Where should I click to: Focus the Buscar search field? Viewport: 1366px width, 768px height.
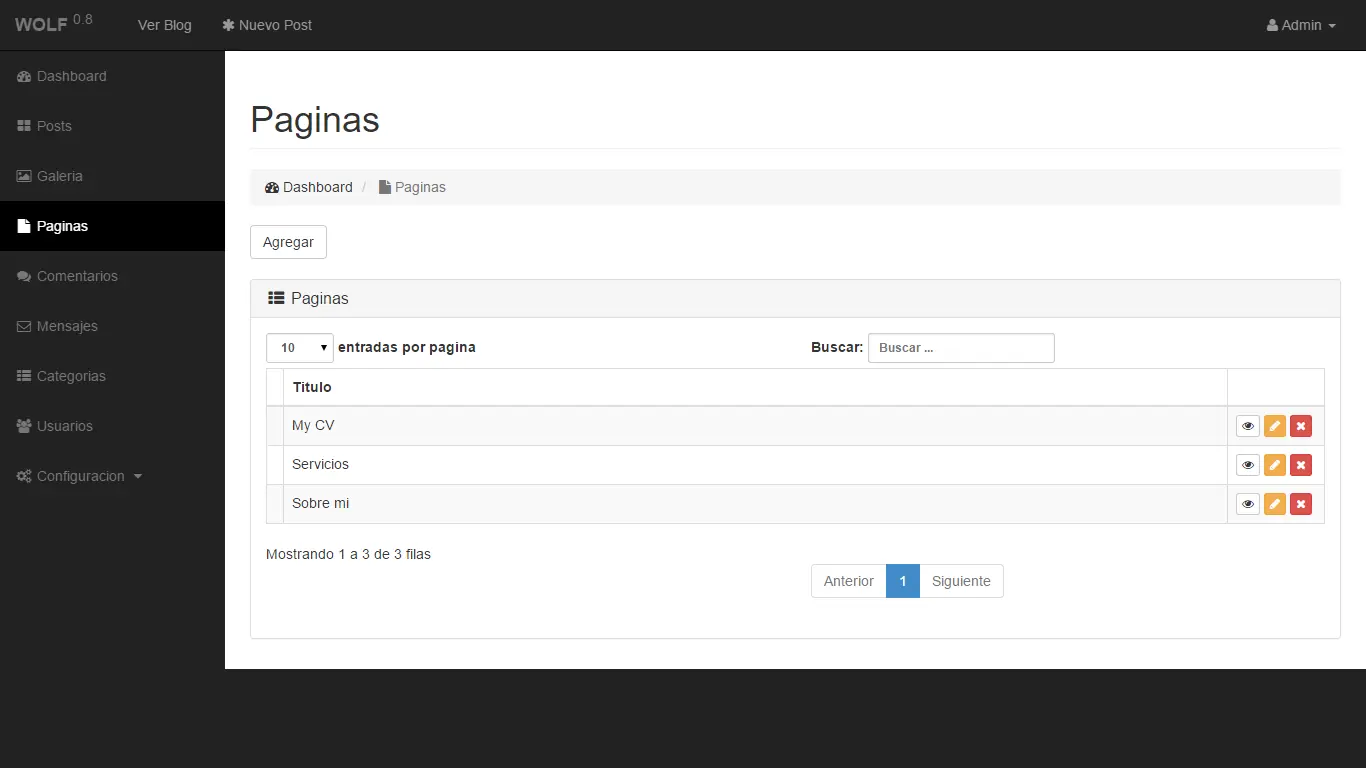click(x=961, y=348)
